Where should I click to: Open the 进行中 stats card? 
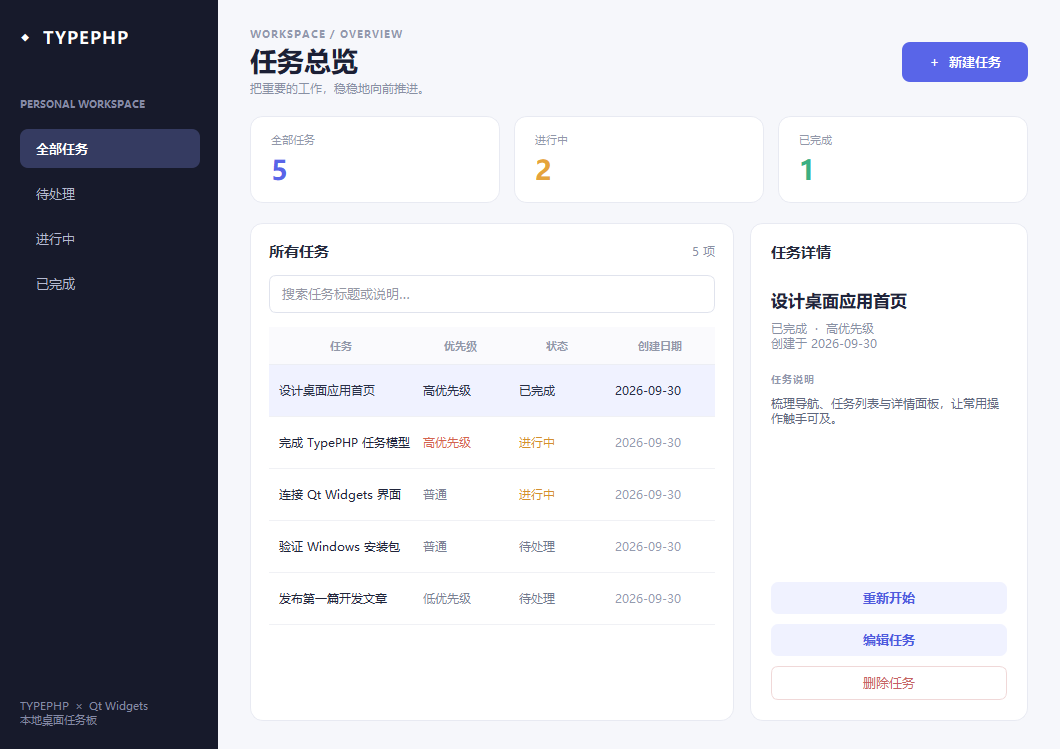point(639,160)
